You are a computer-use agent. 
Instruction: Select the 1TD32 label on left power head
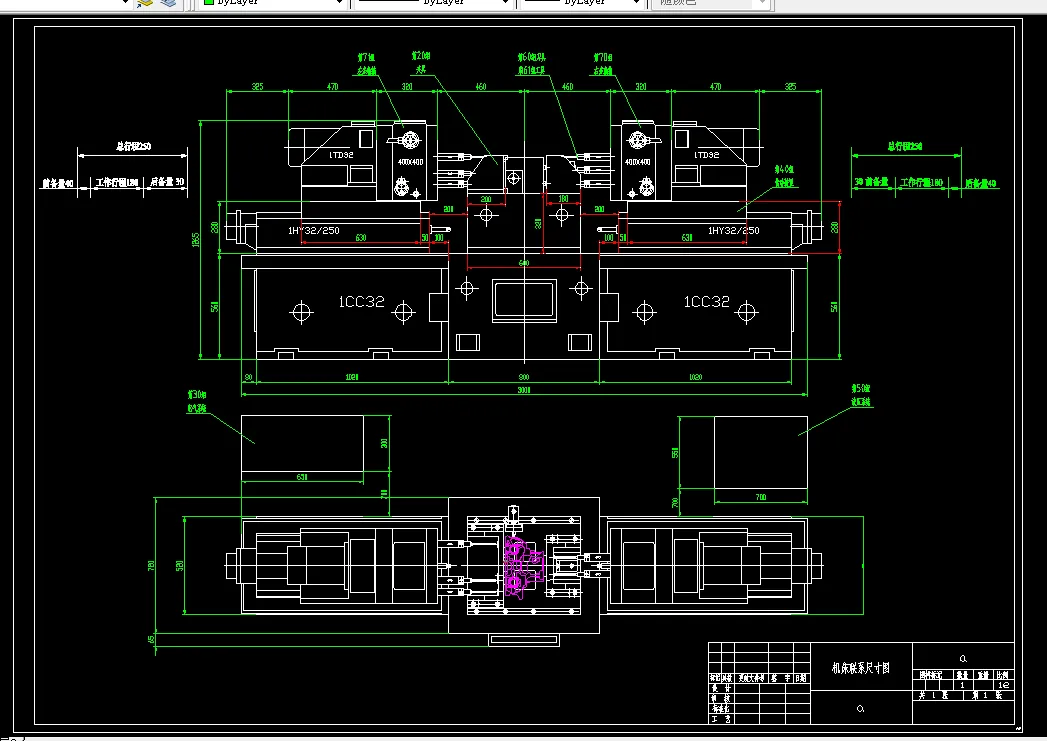coord(341,155)
